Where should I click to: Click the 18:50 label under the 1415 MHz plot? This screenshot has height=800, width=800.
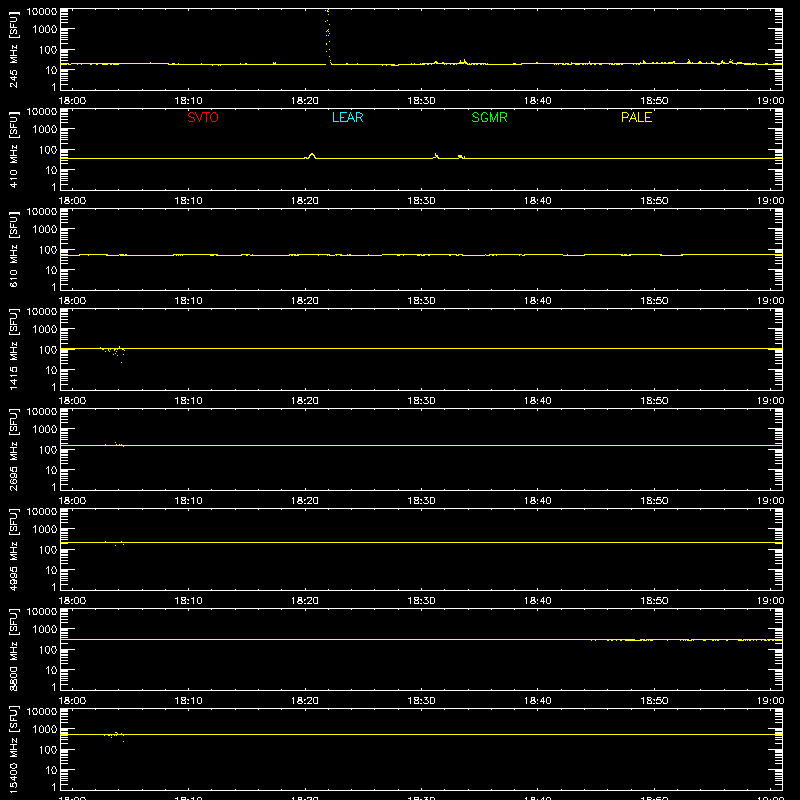coord(654,401)
